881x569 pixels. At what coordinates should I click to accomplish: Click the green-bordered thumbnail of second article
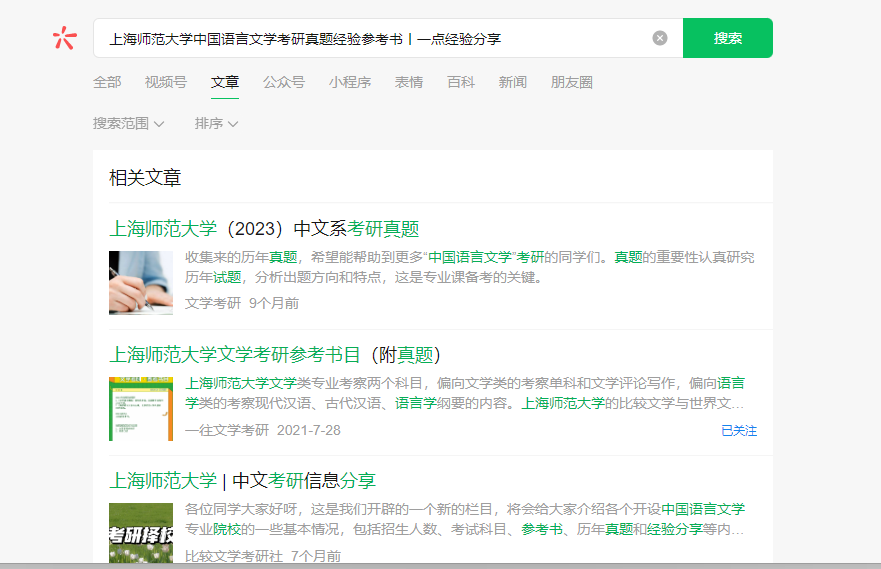(141, 409)
